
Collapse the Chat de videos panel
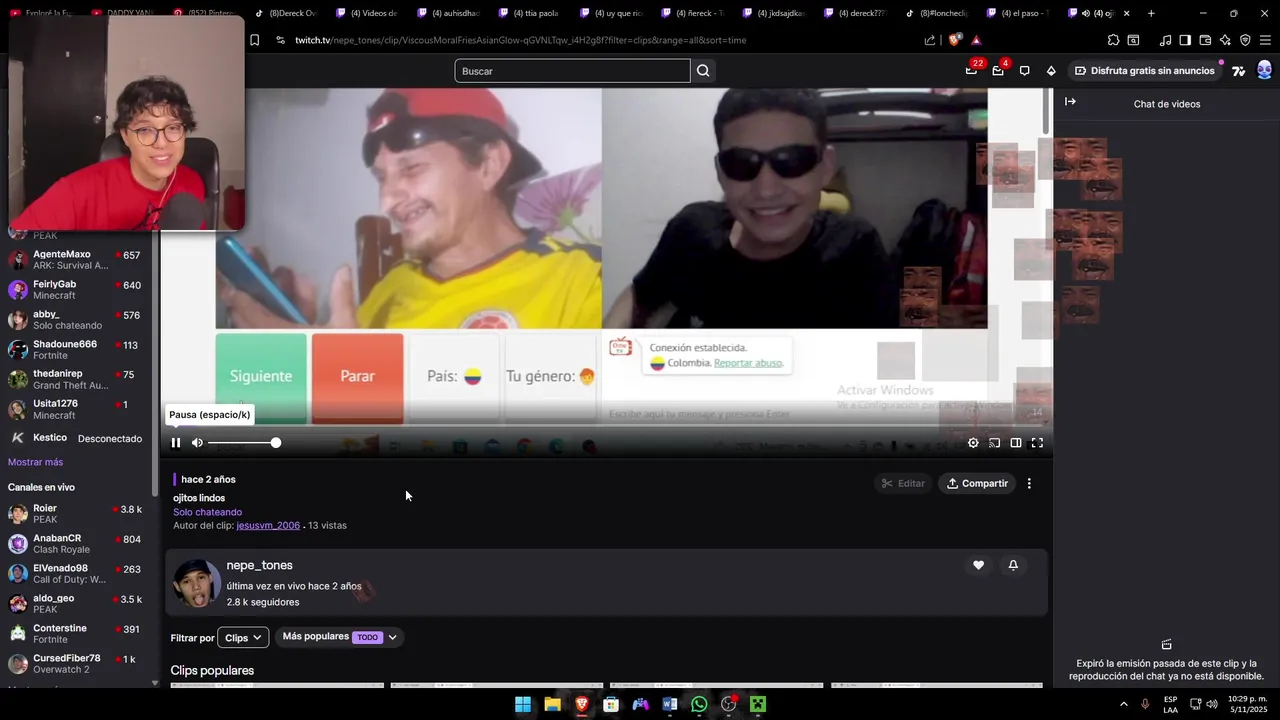coord(1070,102)
